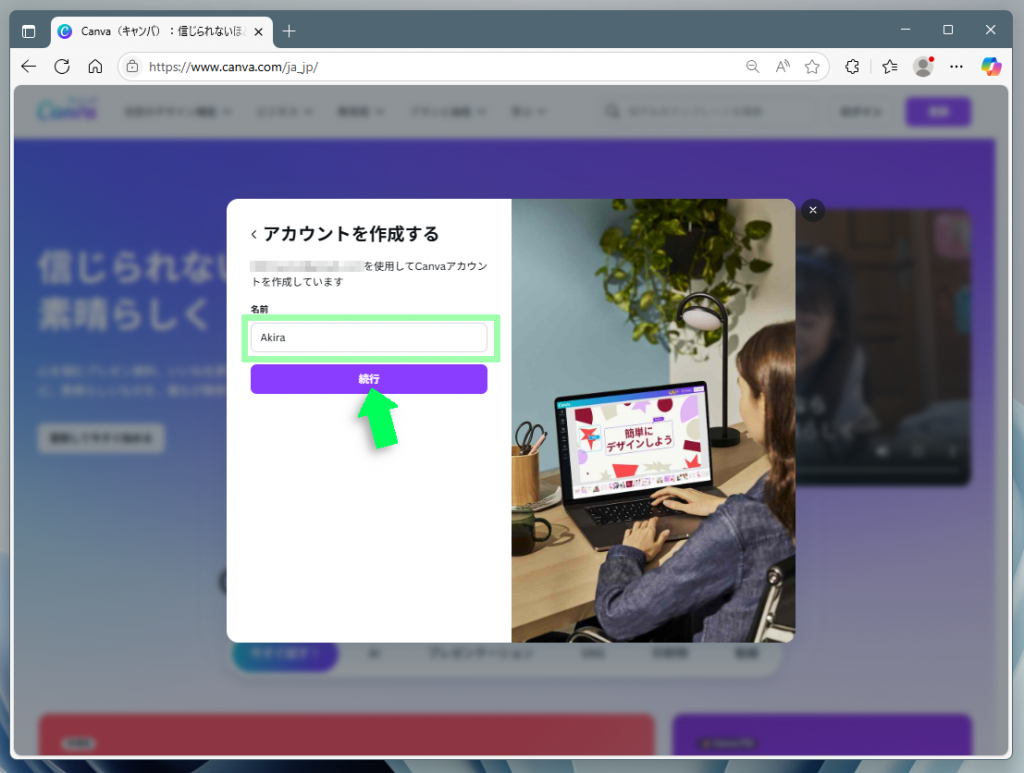This screenshot has height=773, width=1024.
Task: Click the purple 続行 button to continue signup
Action: pyautogui.click(x=368, y=379)
